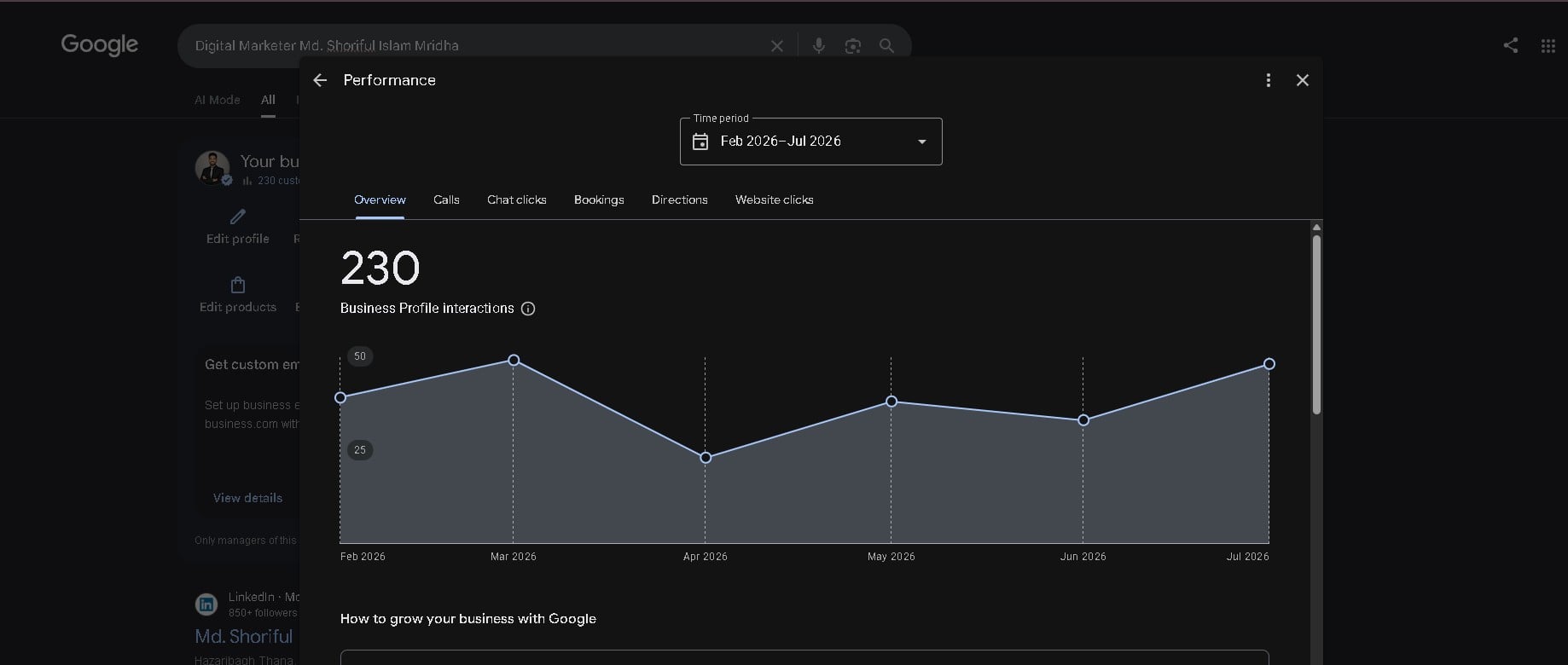This screenshot has height=665, width=1568.
Task: Clear the search box with X icon
Action: pos(776,46)
